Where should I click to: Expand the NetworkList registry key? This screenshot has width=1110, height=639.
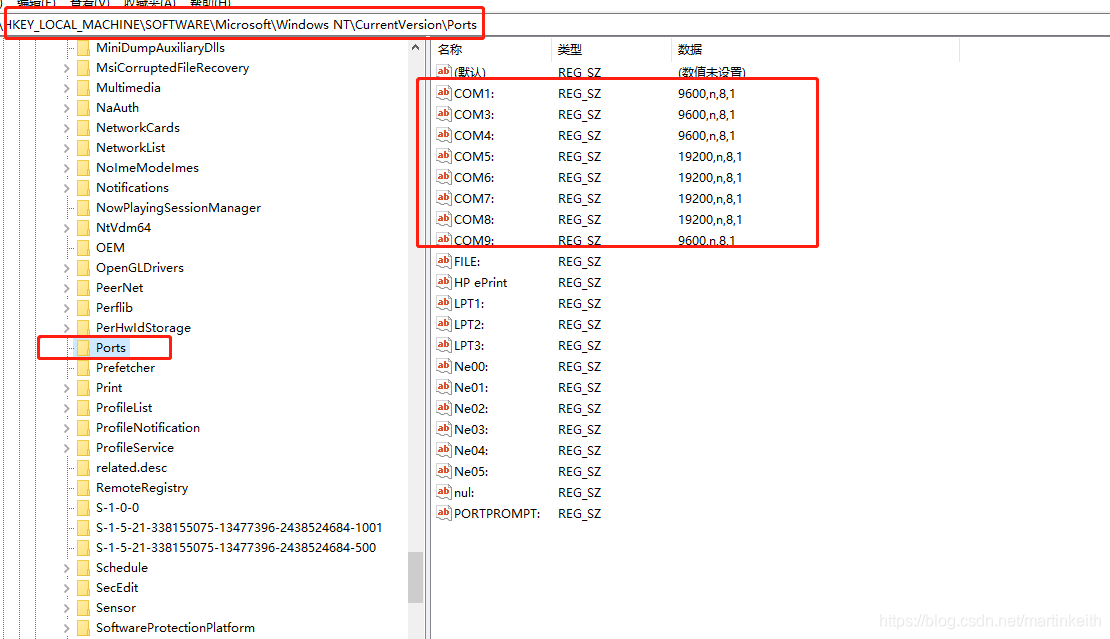67,149
